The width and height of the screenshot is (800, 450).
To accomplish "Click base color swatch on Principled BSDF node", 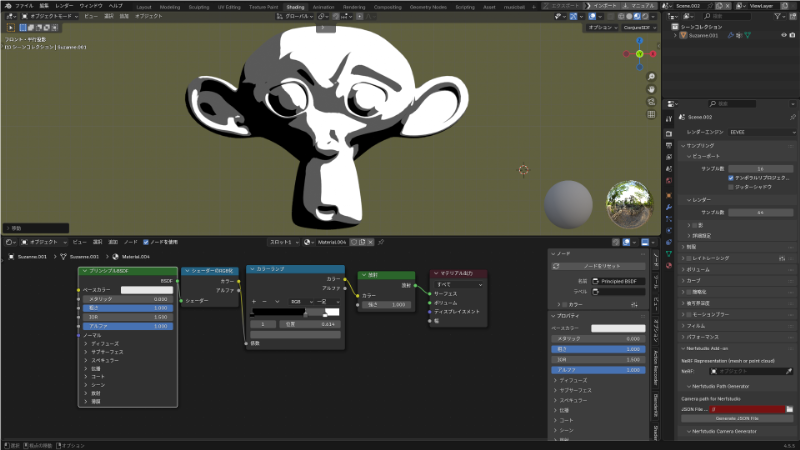I will 147,290.
